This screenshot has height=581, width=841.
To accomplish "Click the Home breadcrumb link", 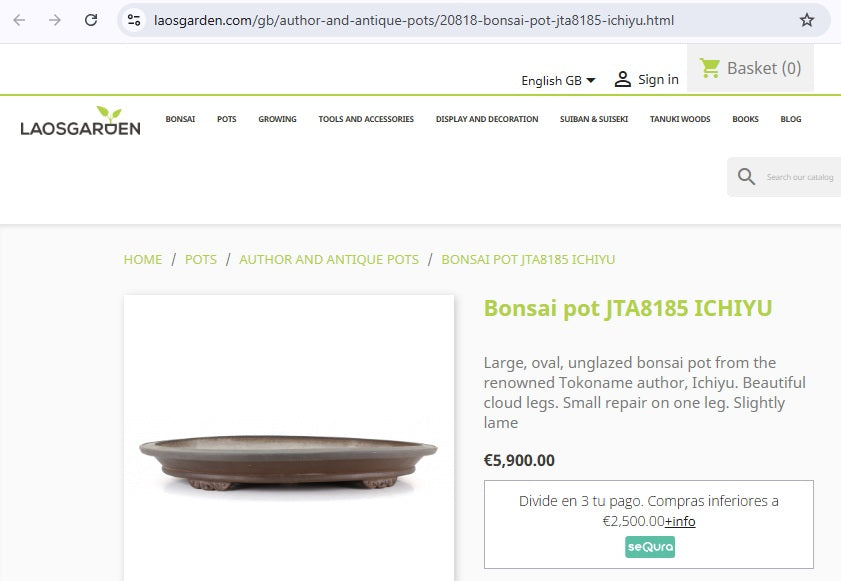I will point(142,259).
